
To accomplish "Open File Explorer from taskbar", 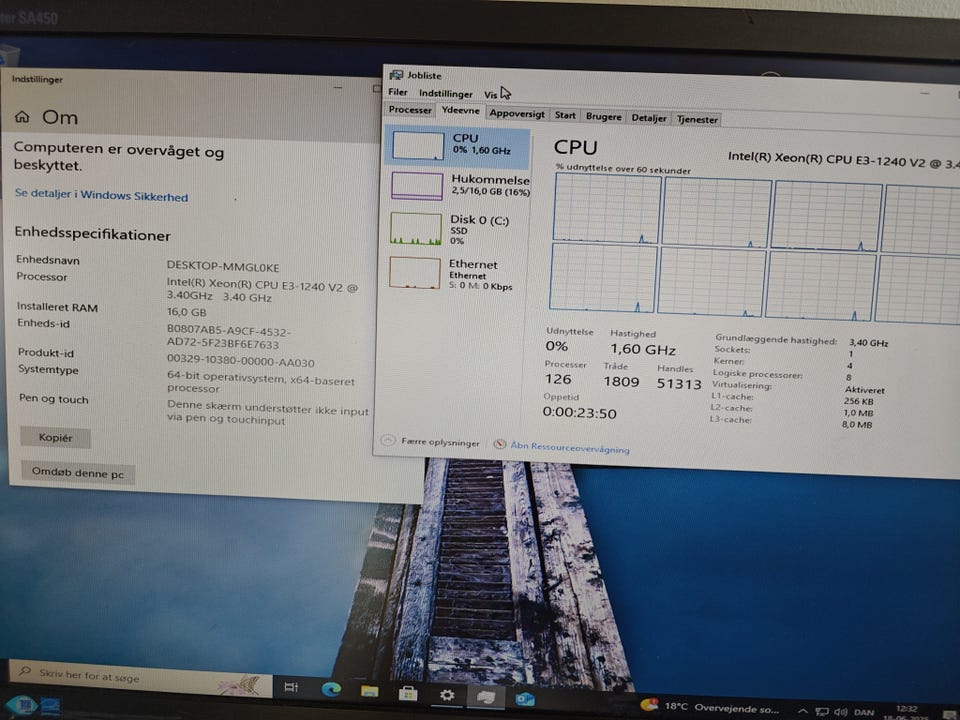I will 369,691.
